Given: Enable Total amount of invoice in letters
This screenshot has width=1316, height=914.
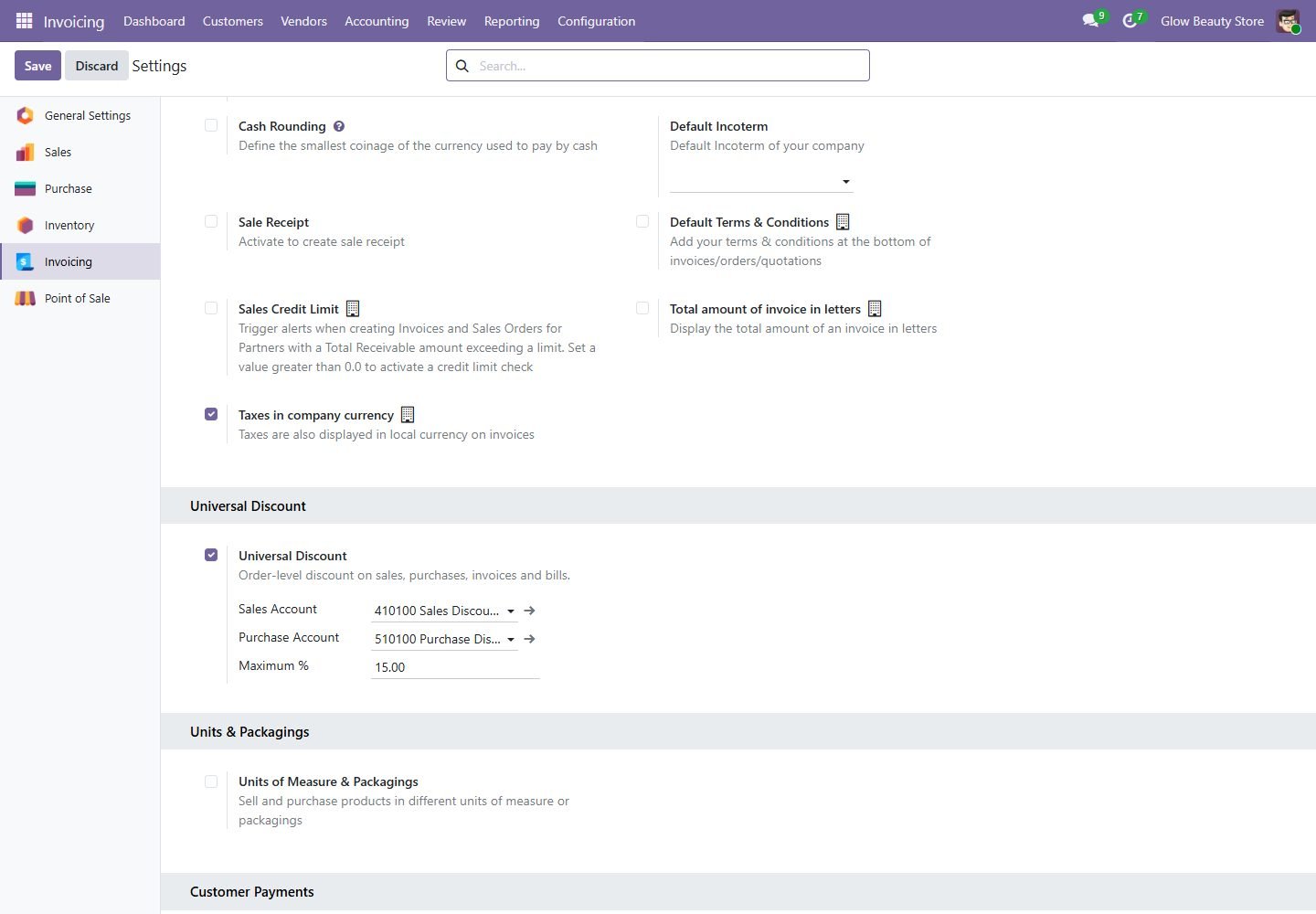Looking at the screenshot, I should point(642,308).
